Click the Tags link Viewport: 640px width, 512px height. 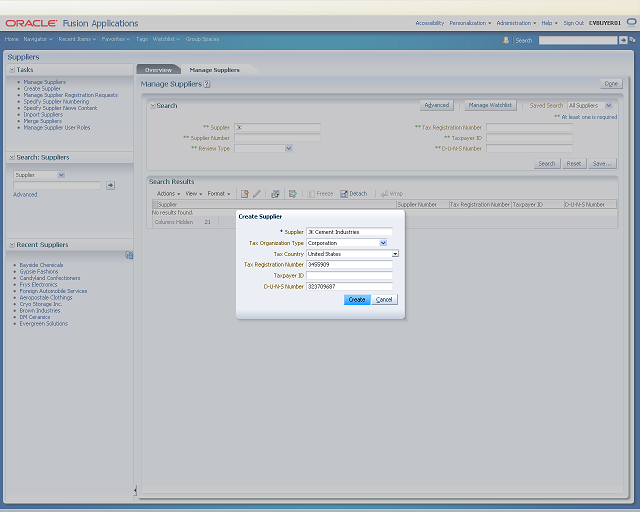[x=142, y=39]
